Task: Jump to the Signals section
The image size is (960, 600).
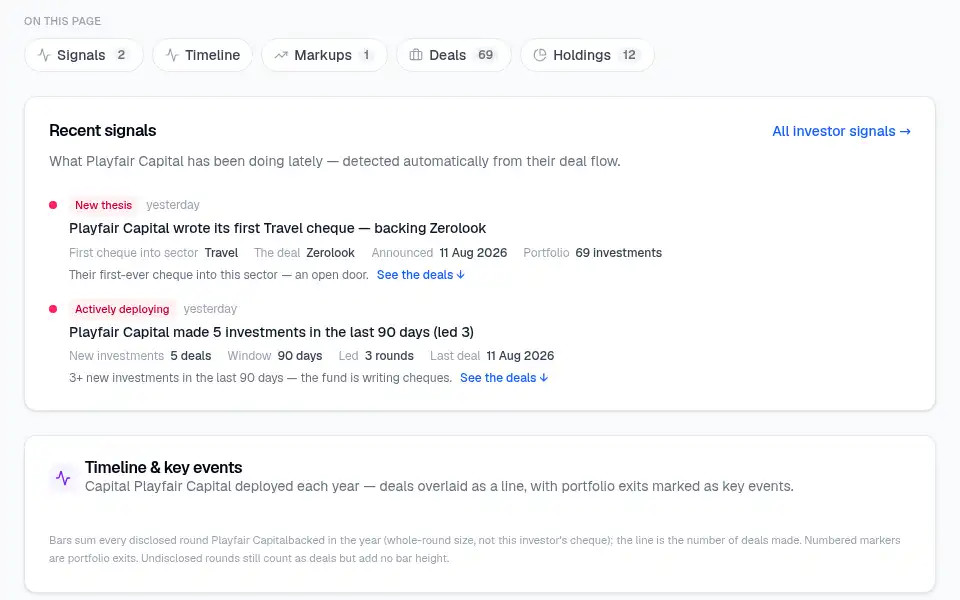Action: 84,55
